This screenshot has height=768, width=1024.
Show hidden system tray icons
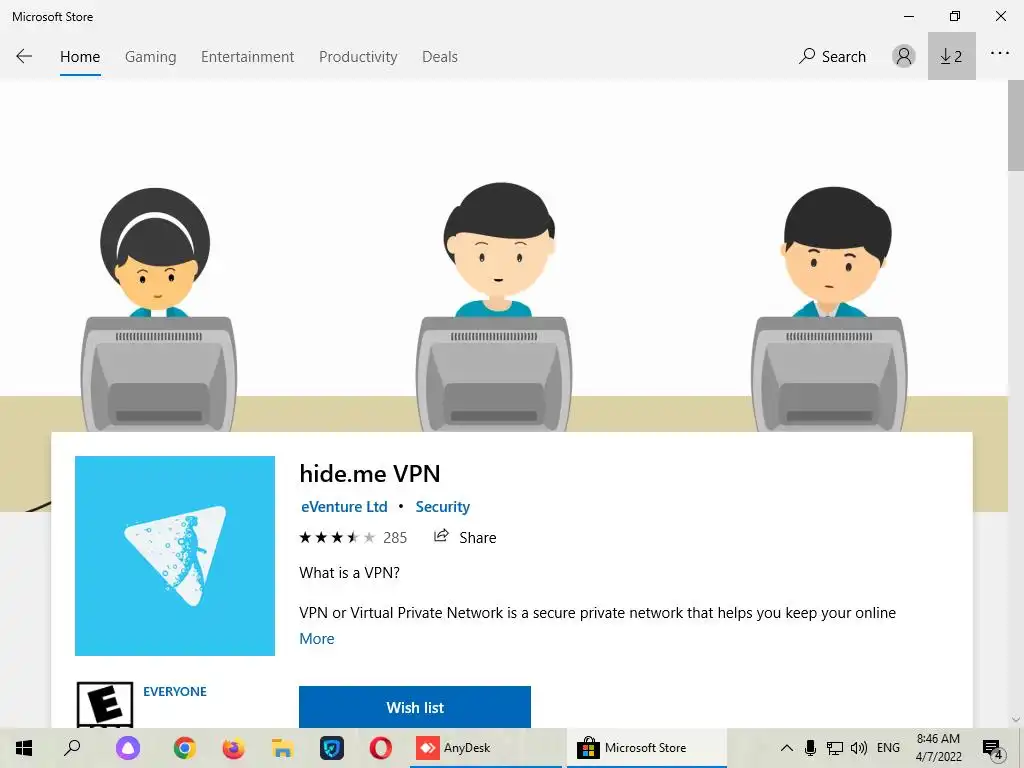787,748
